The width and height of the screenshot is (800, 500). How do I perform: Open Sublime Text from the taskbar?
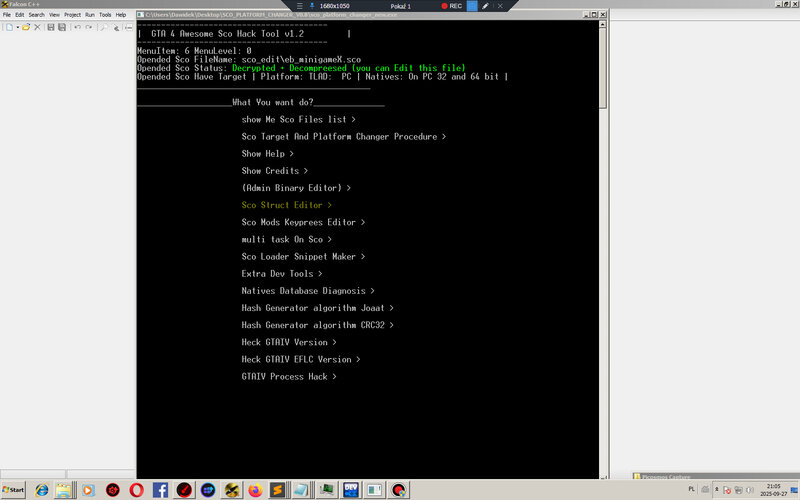pyautogui.click(x=277, y=490)
